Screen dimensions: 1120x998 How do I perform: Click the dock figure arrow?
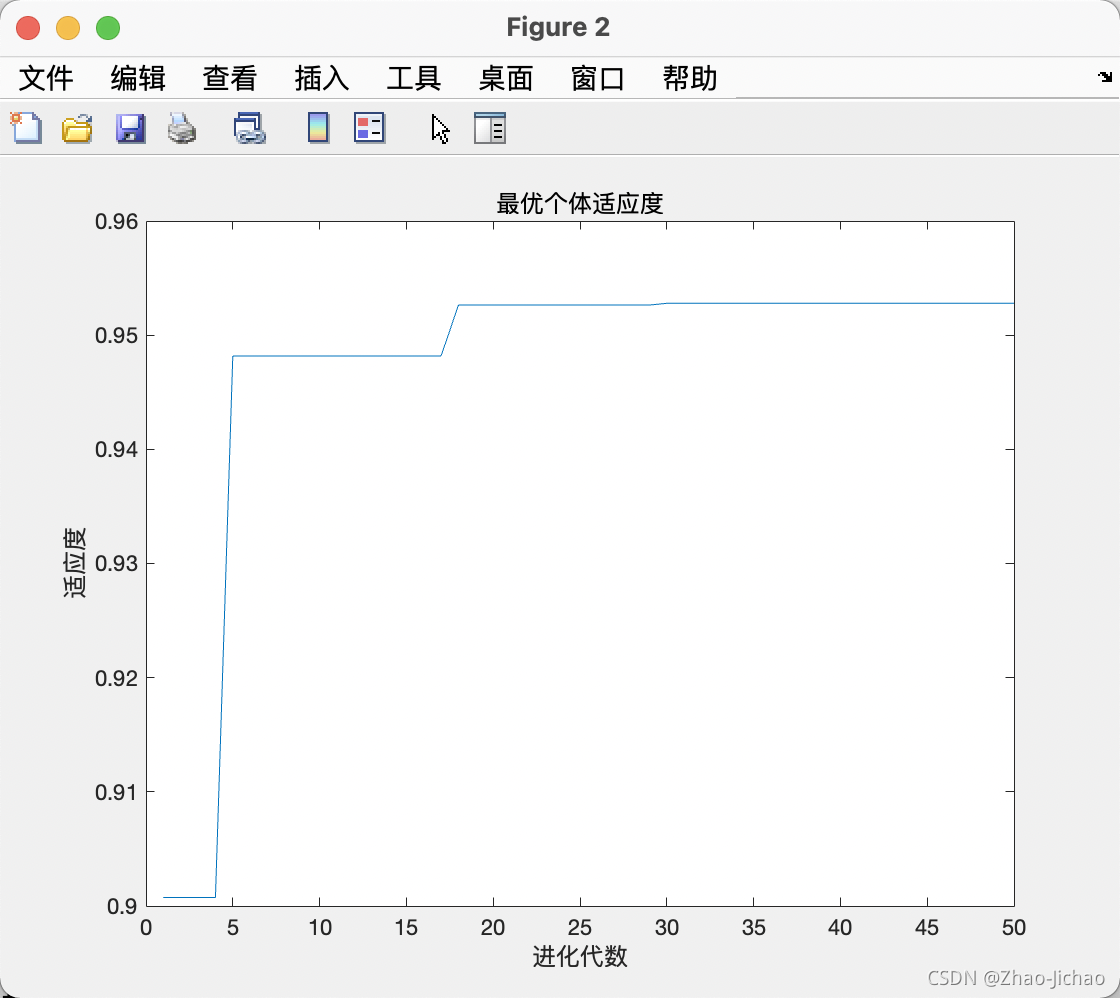(1104, 76)
